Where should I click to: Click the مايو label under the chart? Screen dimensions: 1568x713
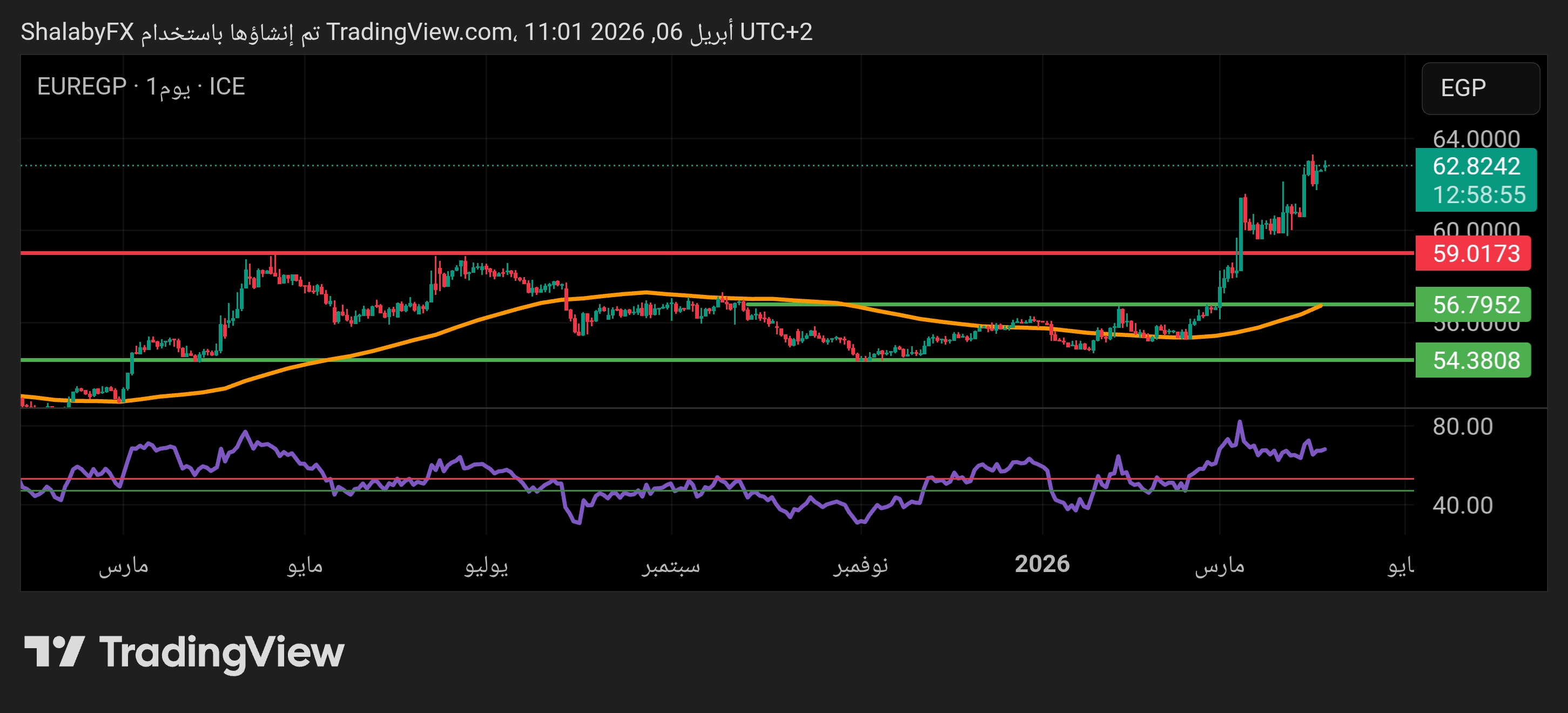[305, 566]
